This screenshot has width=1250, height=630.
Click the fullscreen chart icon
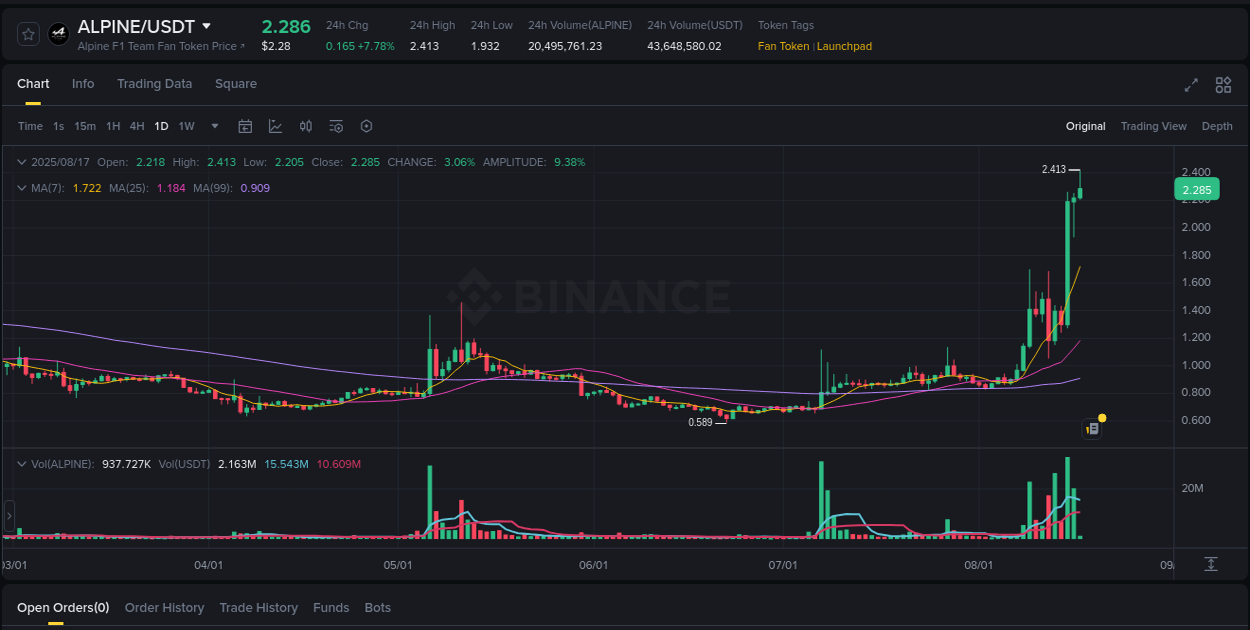[x=1191, y=85]
